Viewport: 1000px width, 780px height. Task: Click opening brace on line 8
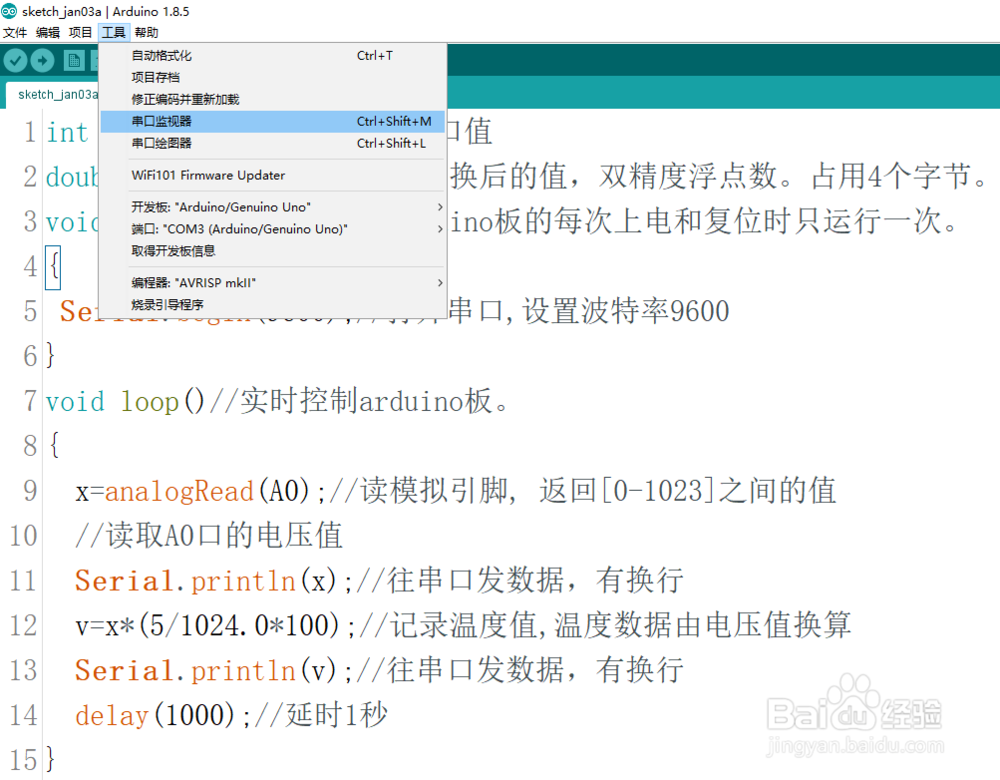(55, 446)
